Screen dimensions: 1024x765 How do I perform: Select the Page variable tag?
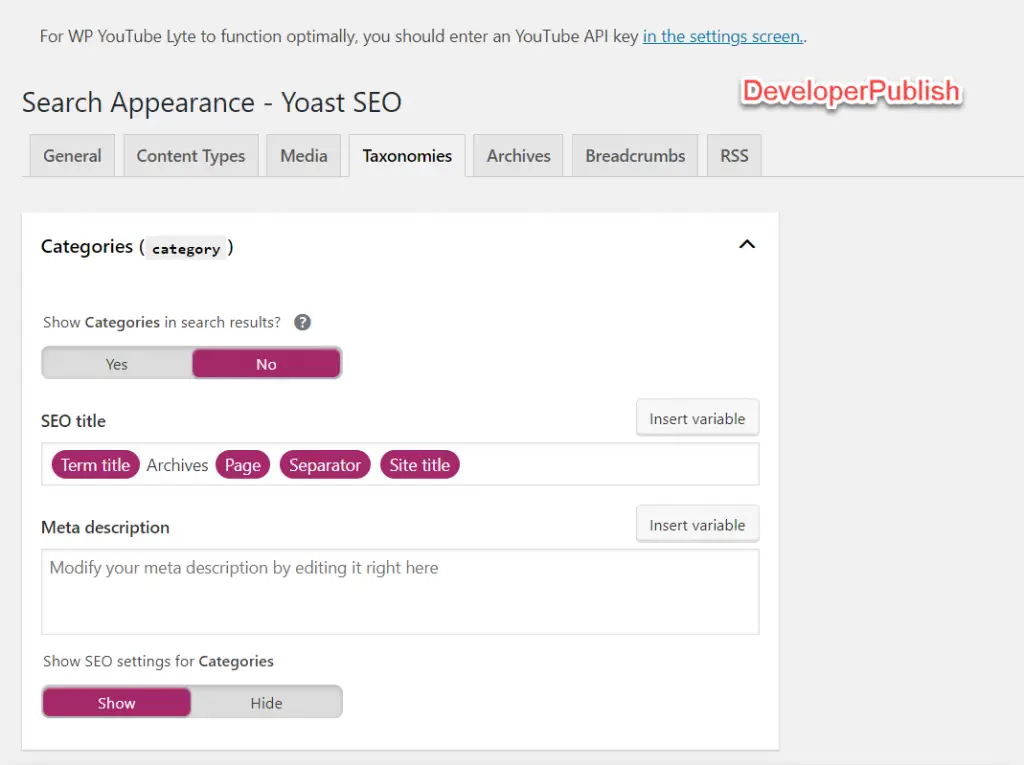pyautogui.click(x=243, y=464)
